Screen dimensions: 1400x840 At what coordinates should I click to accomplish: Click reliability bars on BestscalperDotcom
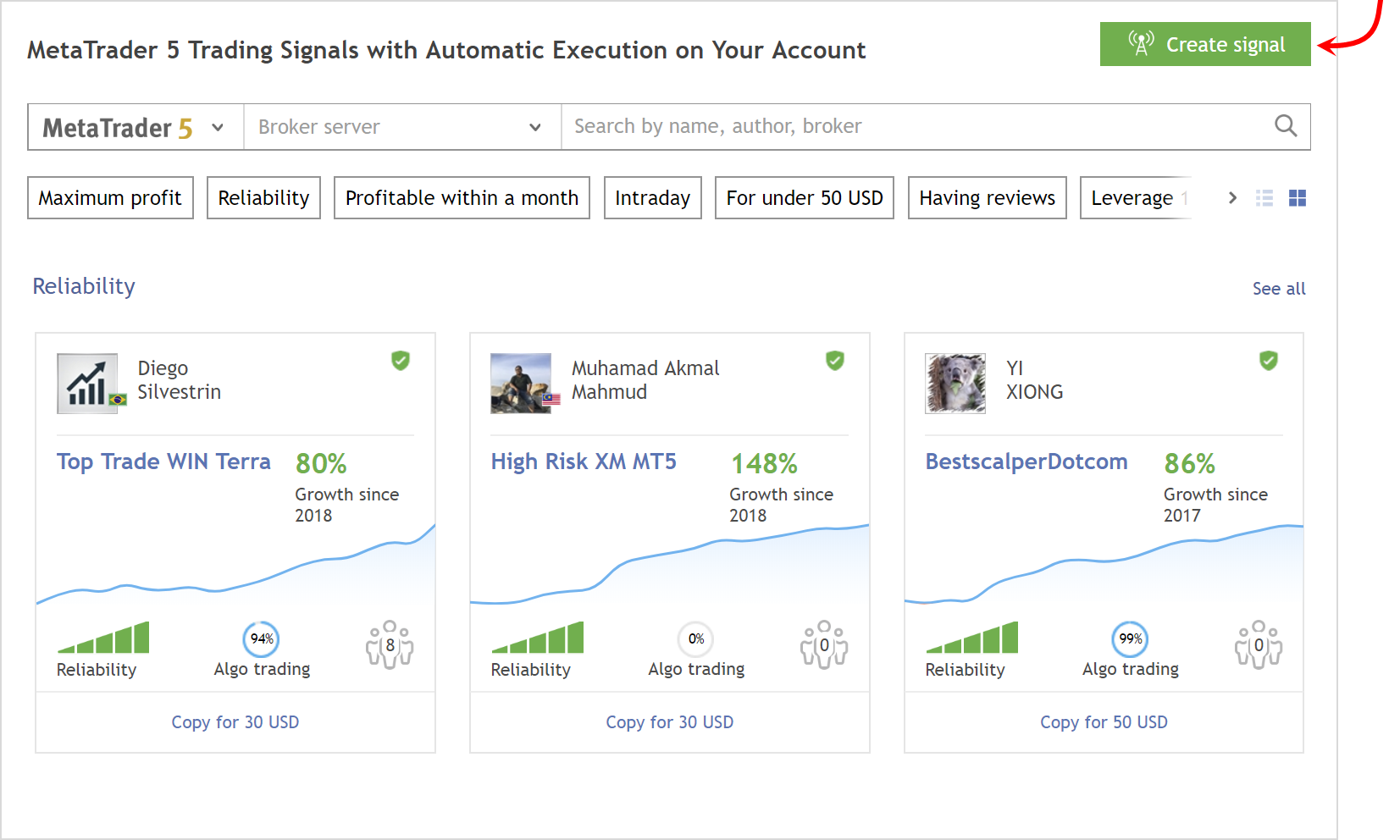point(972,638)
